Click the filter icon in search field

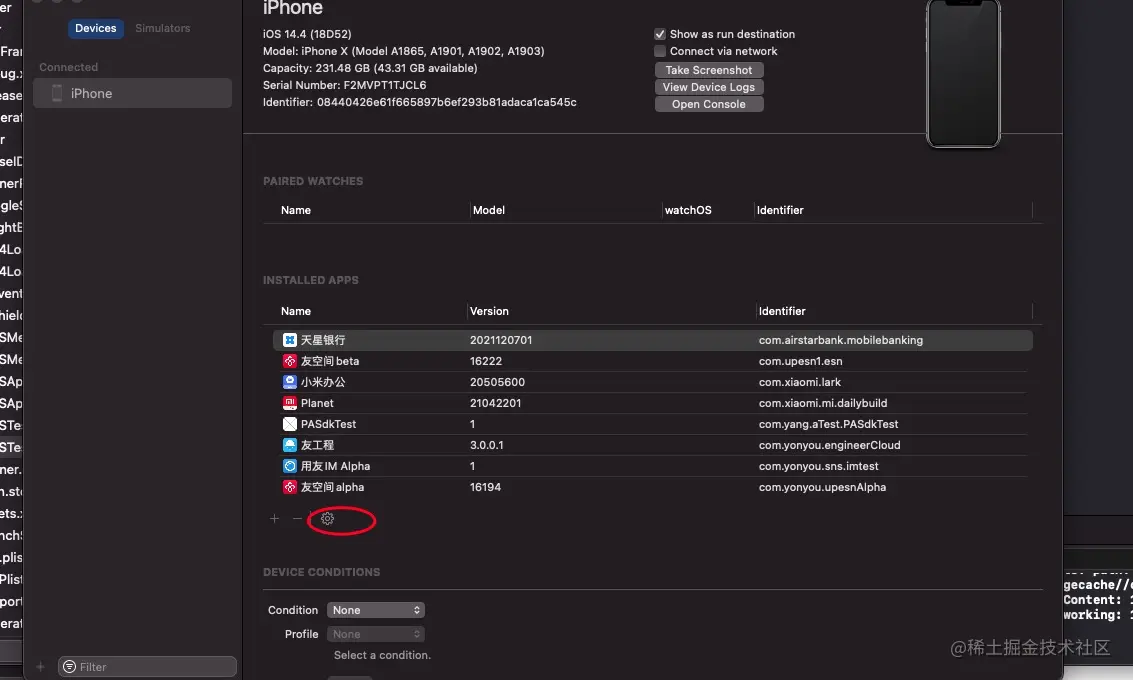pyautogui.click(x=69, y=666)
